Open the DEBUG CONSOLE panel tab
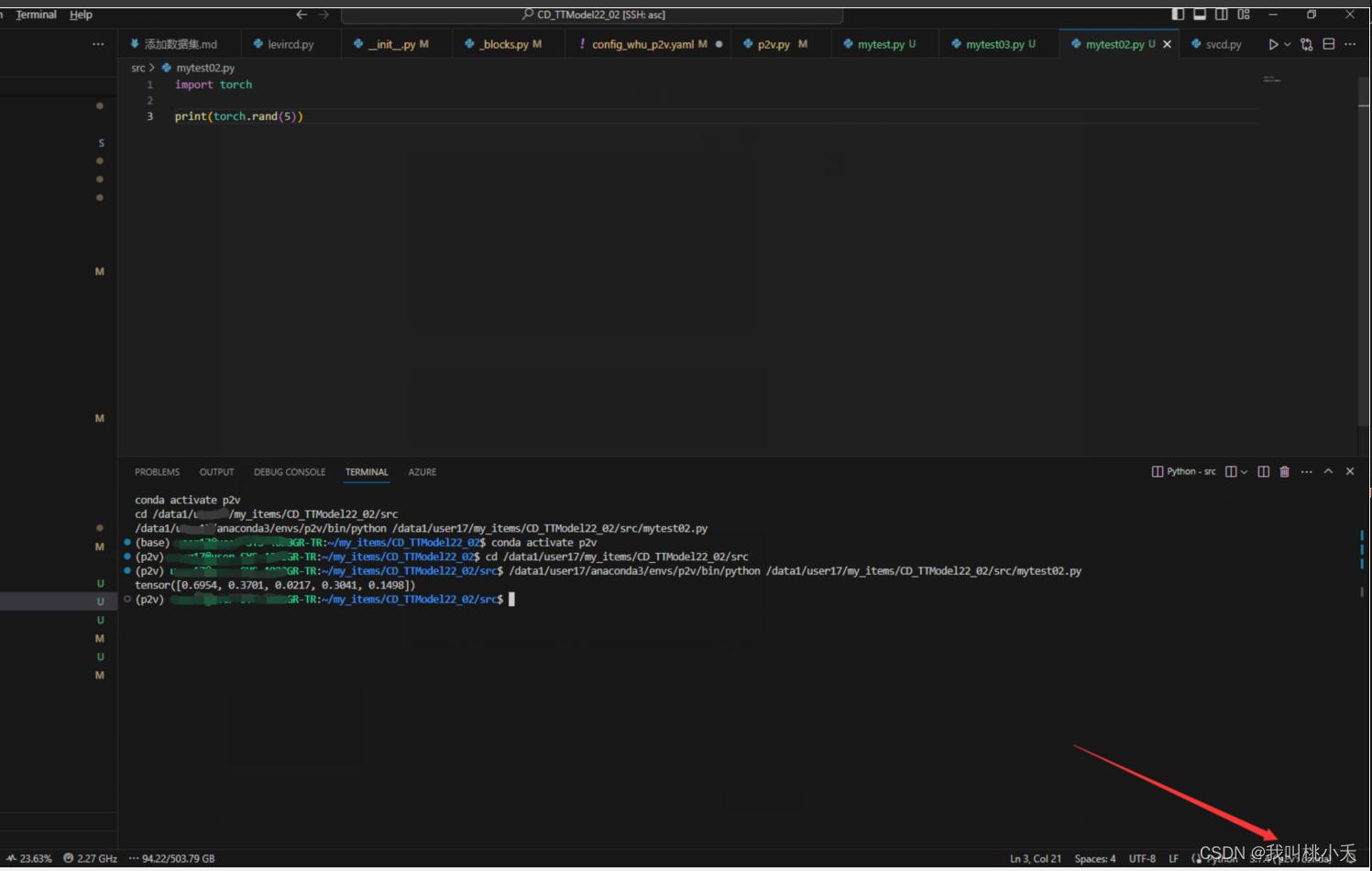 [x=290, y=472]
